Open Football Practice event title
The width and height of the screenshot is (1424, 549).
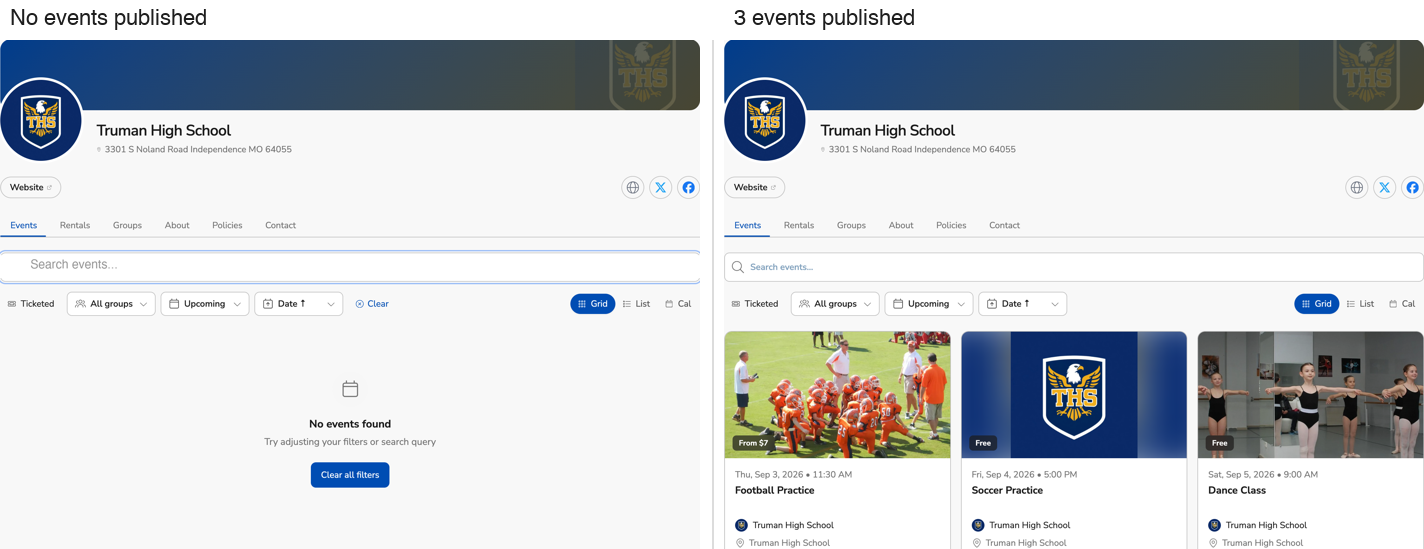pyautogui.click(x=775, y=491)
